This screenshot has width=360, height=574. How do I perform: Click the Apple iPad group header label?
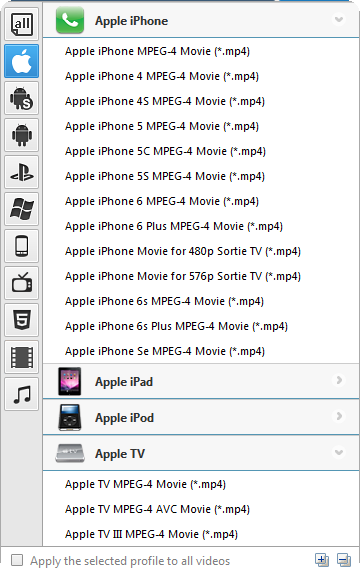click(x=124, y=382)
